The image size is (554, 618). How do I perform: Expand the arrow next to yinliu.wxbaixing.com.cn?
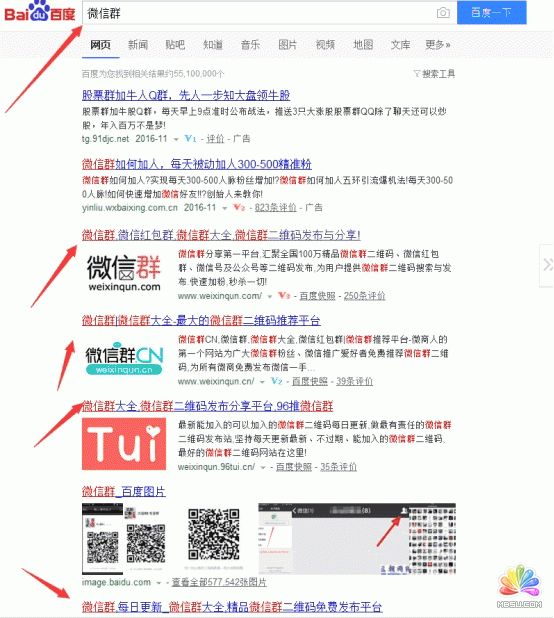point(225,208)
